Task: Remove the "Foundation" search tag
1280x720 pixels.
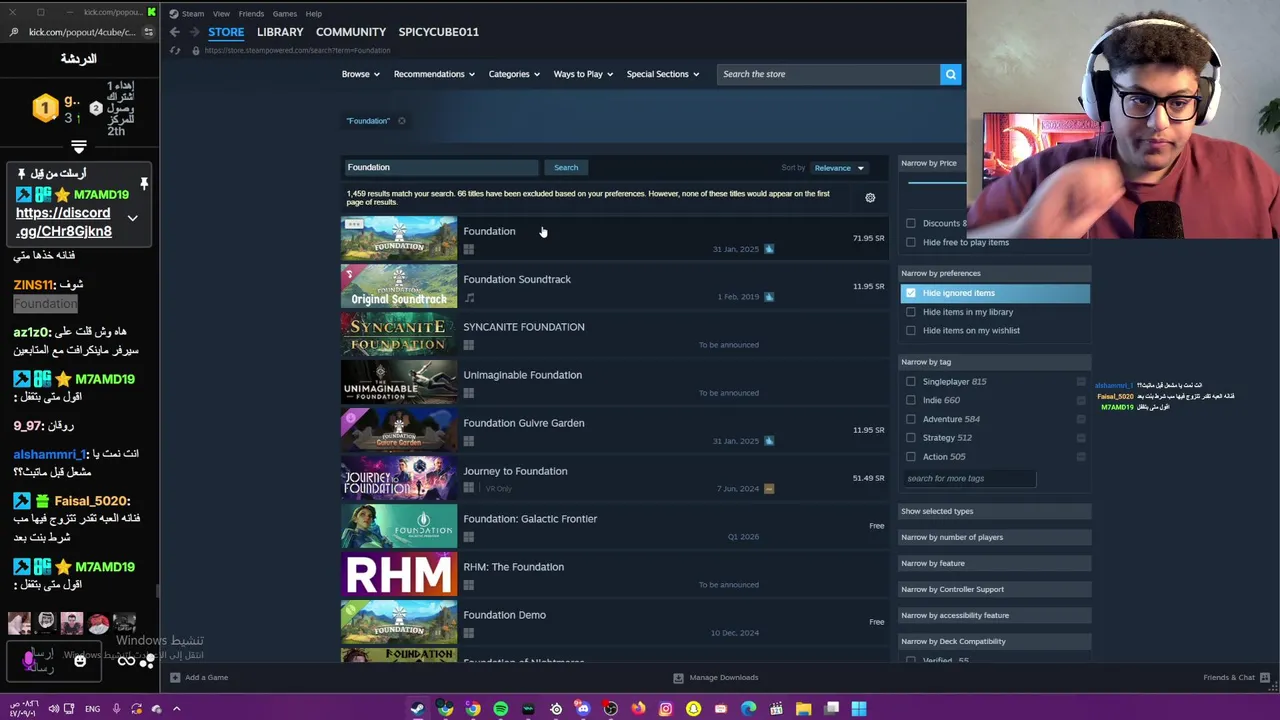Action: pos(402,121)
